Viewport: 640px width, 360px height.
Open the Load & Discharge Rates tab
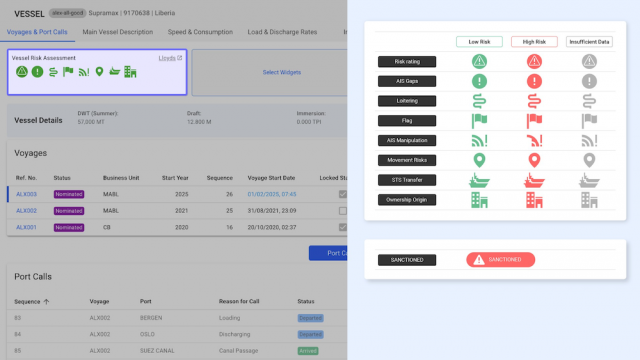click(x=282, y=32)
